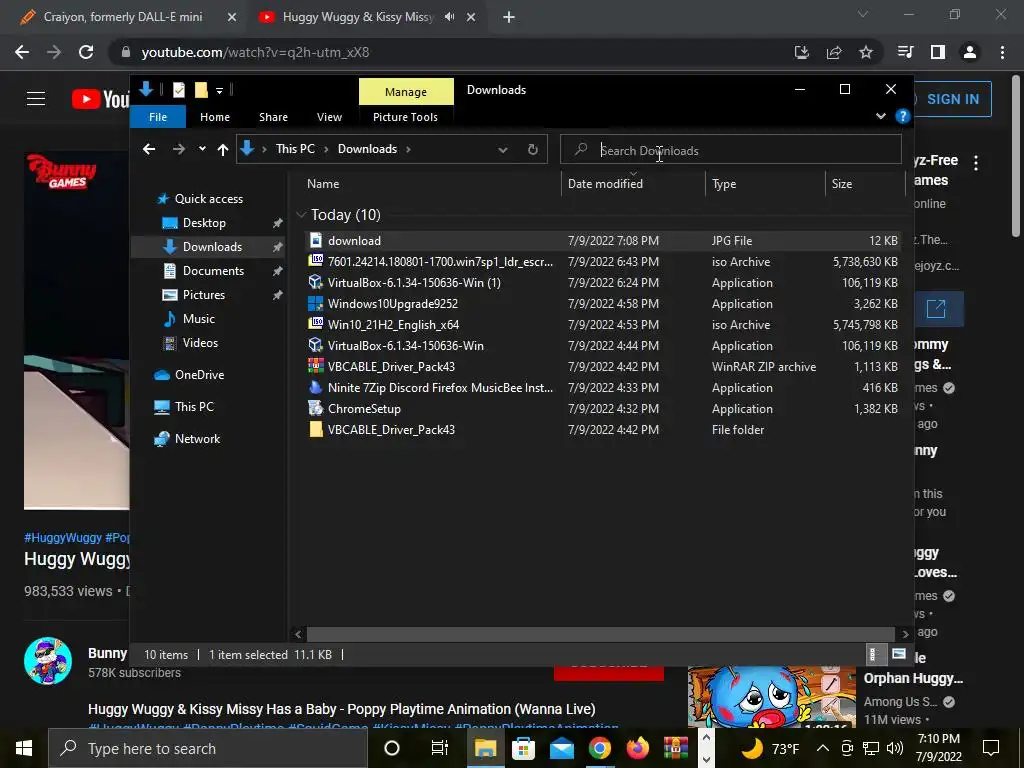The width and height of the screenshot is (1024, 768).
Task: Reload the YouTube page
Action: pos(86,52)
